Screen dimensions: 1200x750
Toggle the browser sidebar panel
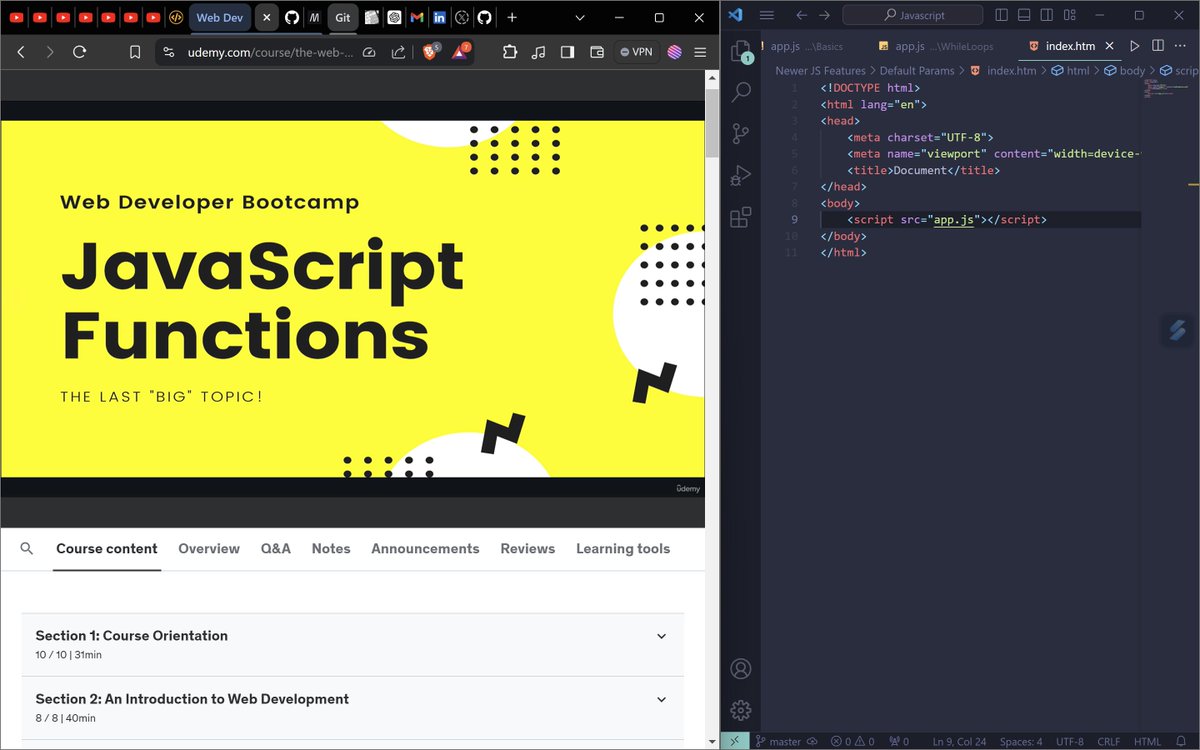(567, 52)
